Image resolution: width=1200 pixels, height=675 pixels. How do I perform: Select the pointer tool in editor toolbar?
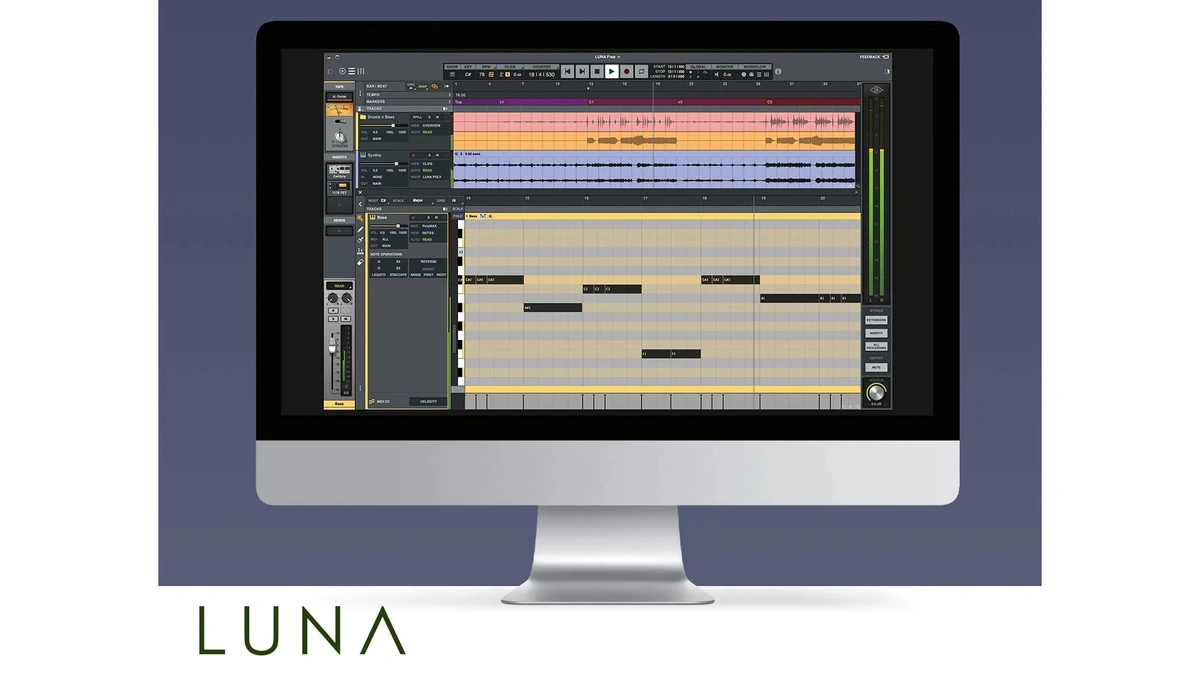pyautogui.click(x=360, y=218)
